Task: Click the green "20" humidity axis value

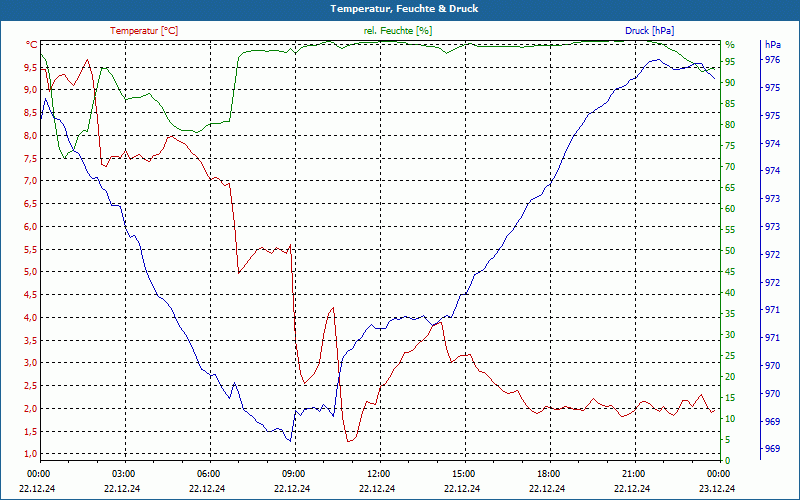Action: coord(730,377)
